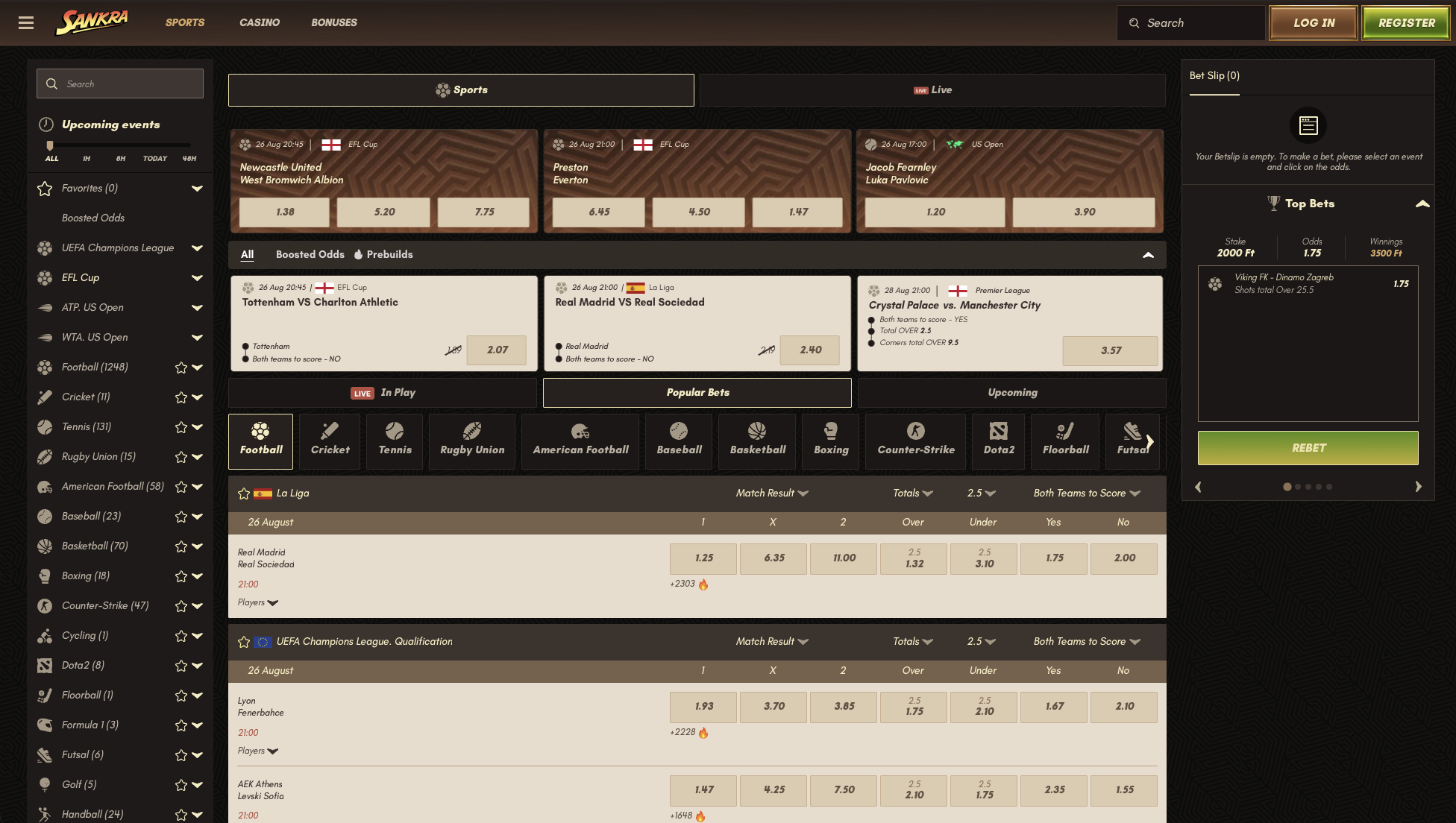Open La Liga Both Teams to Score dropdown
Image resolution: width=1456 pixels, height=823 pixels.
[1087, 493]
